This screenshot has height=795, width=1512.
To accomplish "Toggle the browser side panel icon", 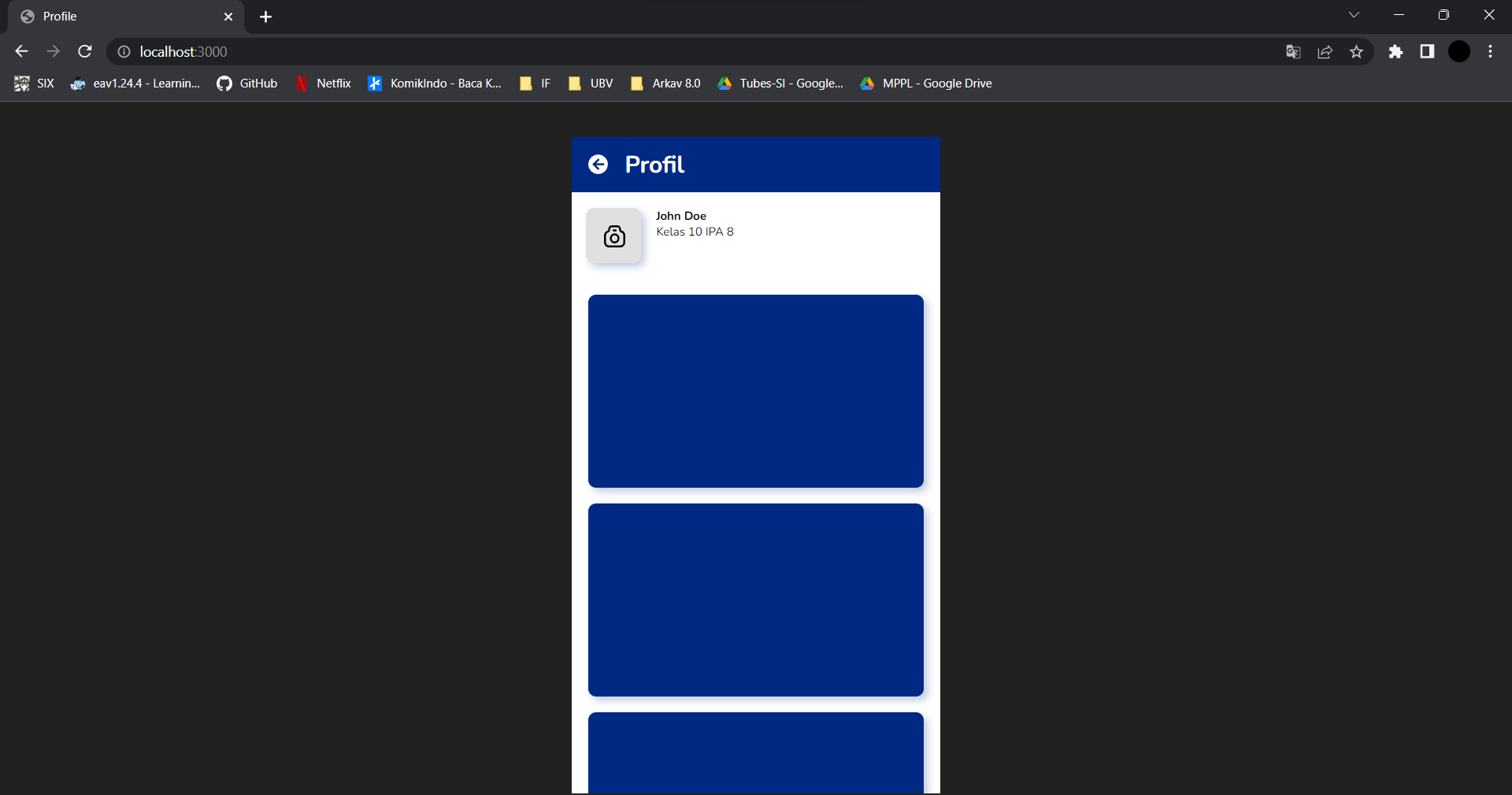I will [1427, 52].
